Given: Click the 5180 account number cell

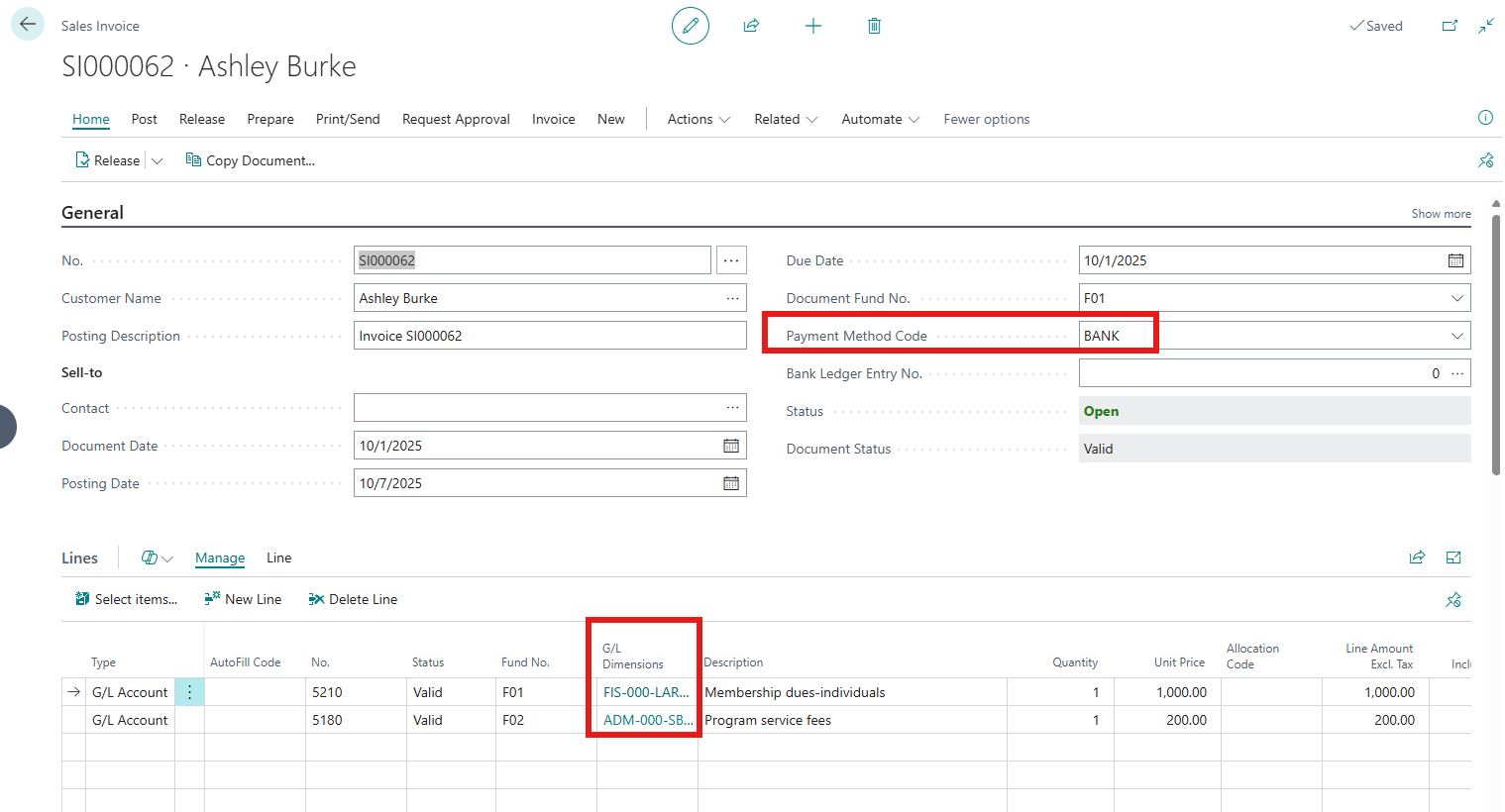Looking at the screenshot, I should coord(356,720).
